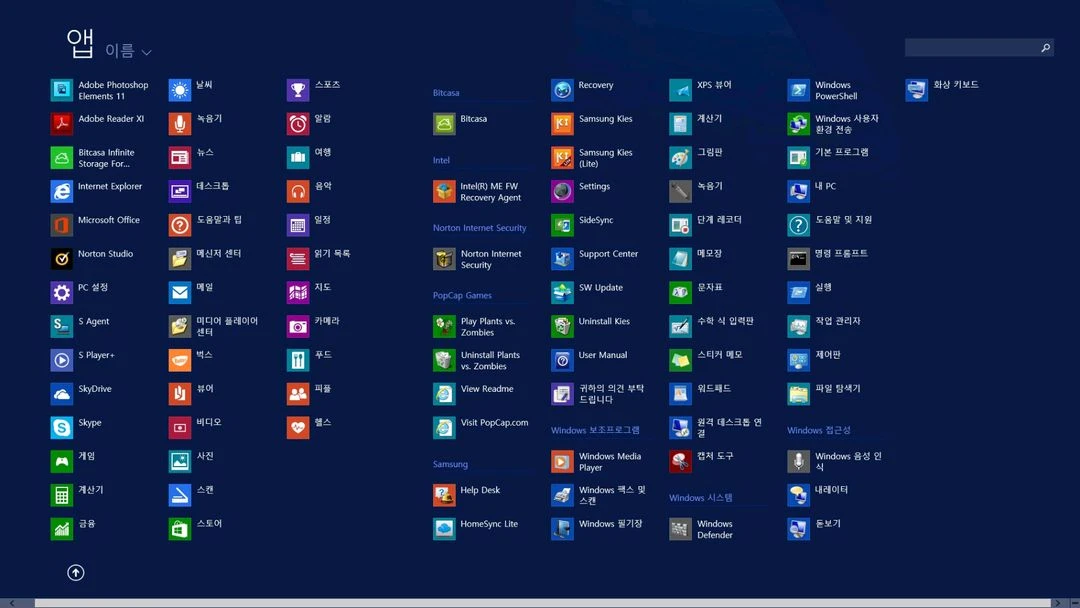Click the Norton Internet Security group header
Viewport: 1080px width, 608px height.
click(479, 227)
